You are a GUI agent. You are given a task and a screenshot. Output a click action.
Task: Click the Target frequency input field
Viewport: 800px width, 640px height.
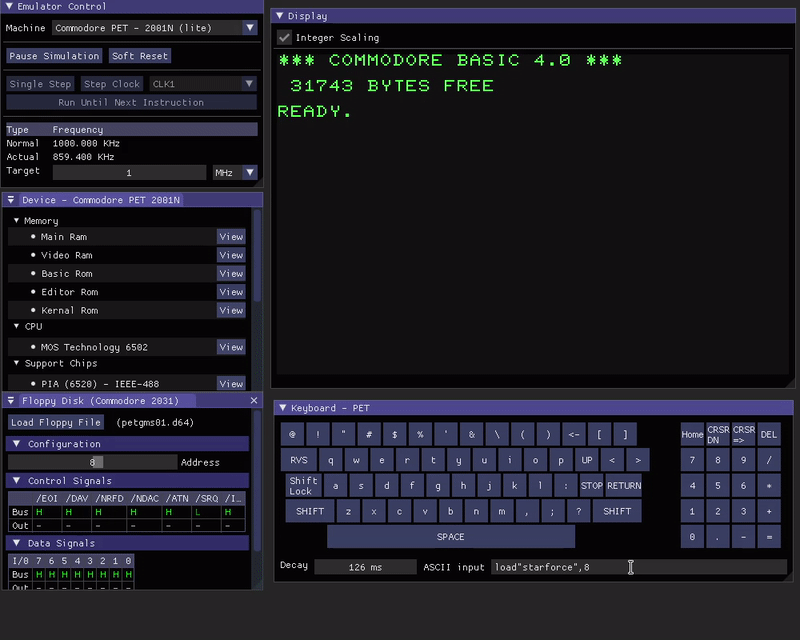(129, 173)
